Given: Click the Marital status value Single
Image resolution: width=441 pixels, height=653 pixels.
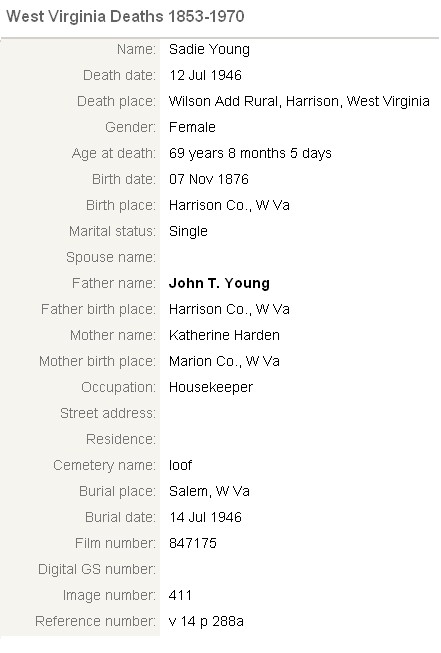Looking at the screenshot, I should pos(188,231).
